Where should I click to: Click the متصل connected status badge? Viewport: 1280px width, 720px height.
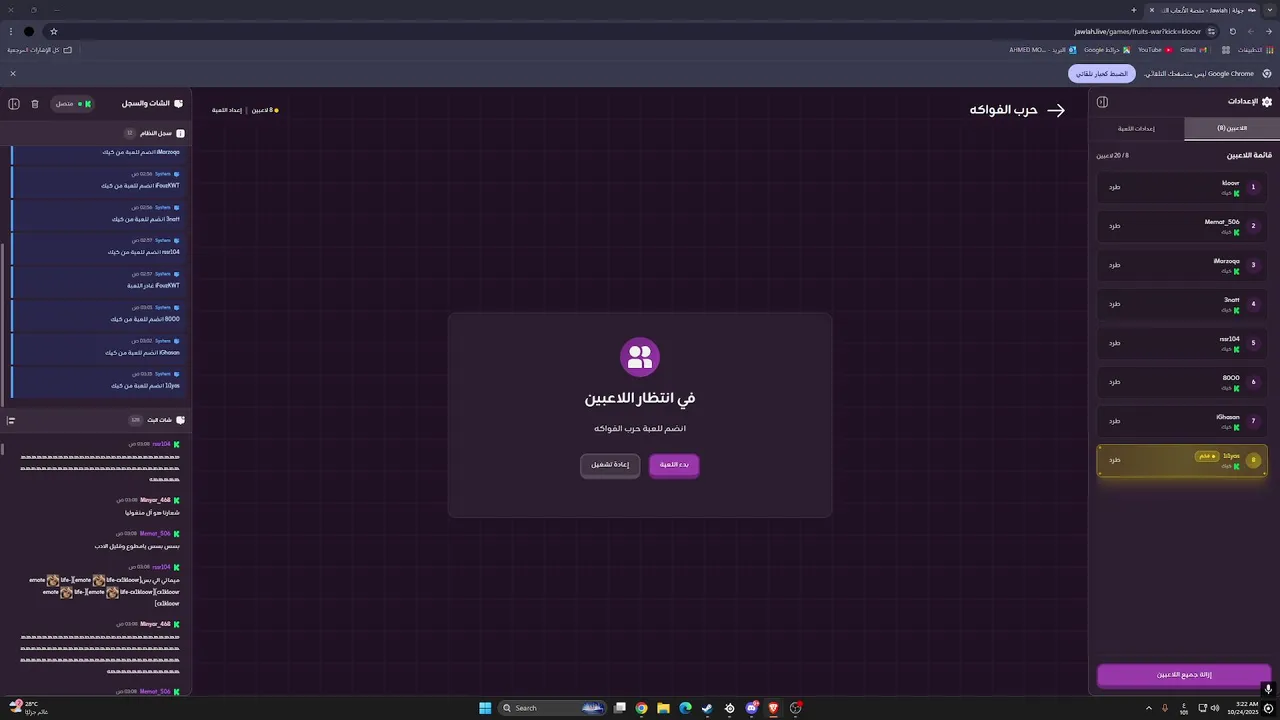tap(72, 104)
